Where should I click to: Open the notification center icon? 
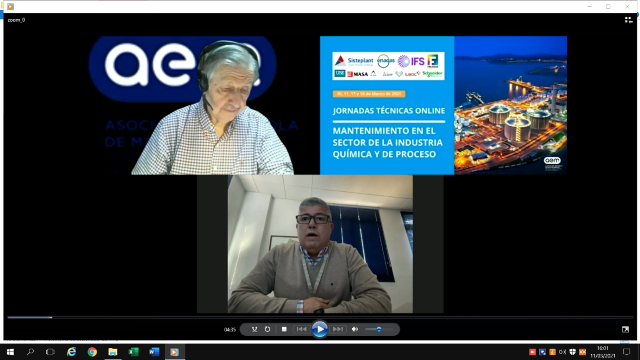627,352
